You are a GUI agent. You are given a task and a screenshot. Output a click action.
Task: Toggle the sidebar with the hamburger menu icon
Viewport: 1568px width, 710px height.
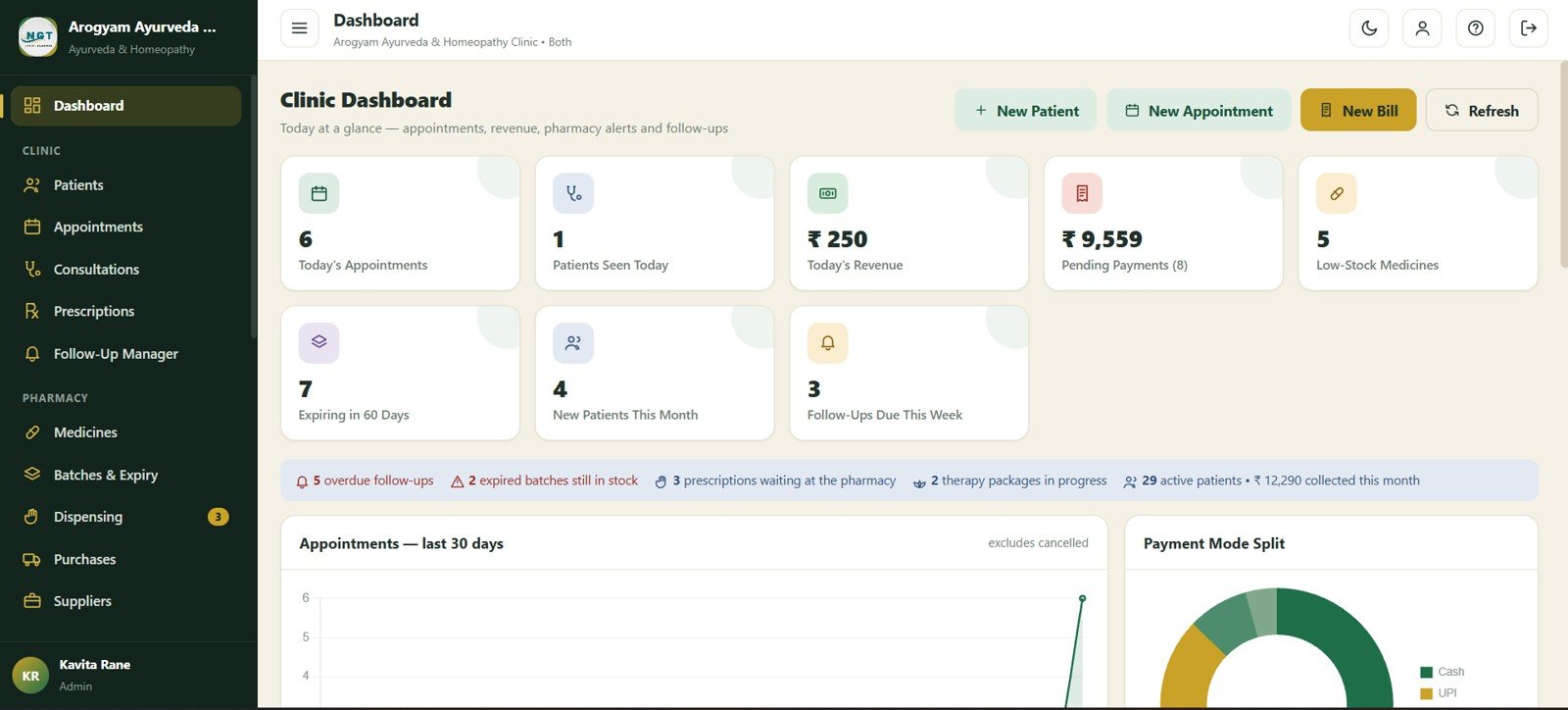(300, 28)
